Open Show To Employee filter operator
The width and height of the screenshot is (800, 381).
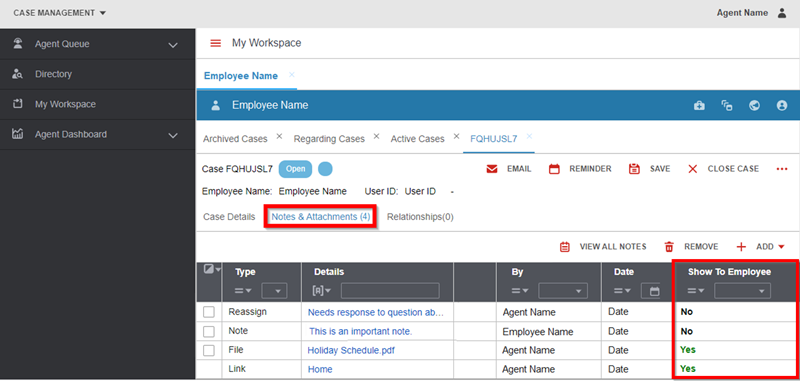click(x=696, y=291)
